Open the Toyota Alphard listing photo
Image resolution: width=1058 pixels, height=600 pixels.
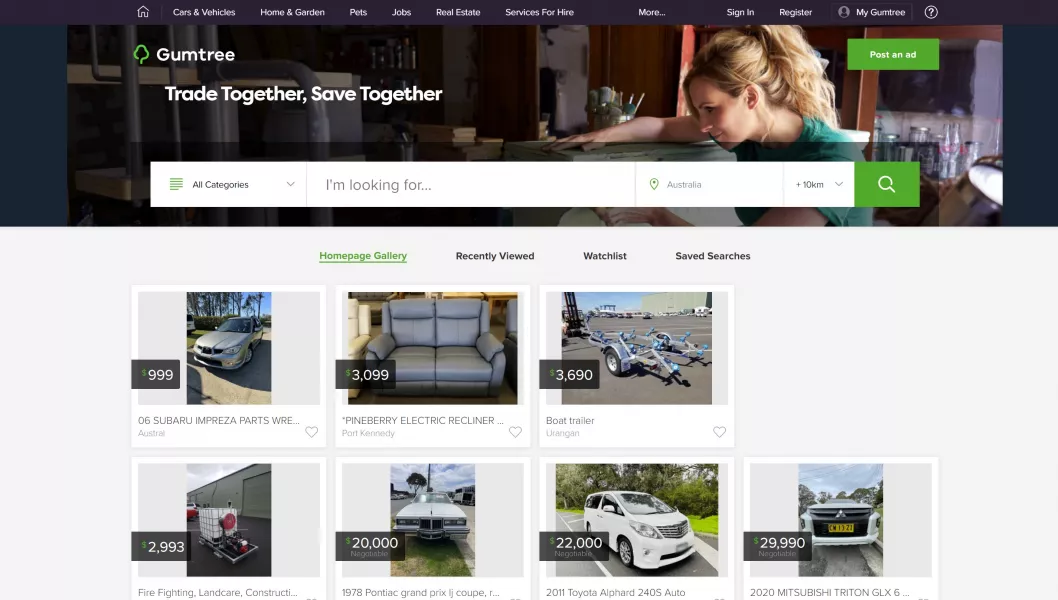(636, 520)
